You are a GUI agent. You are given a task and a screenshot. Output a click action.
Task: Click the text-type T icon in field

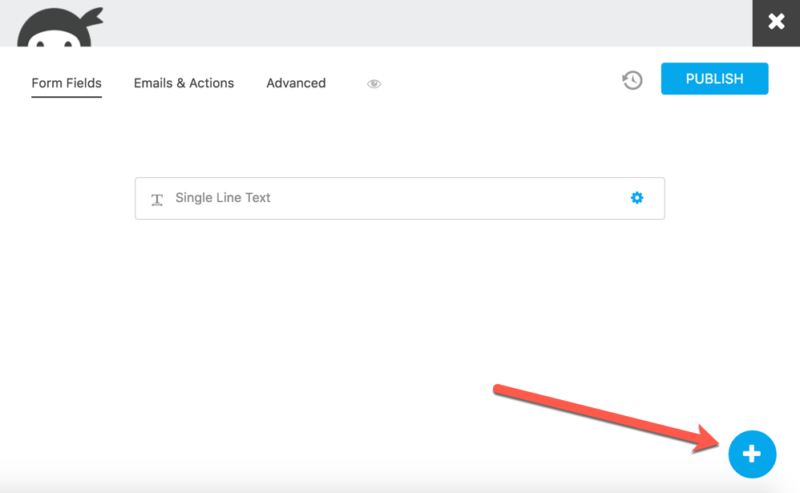[x=157, y=199]
